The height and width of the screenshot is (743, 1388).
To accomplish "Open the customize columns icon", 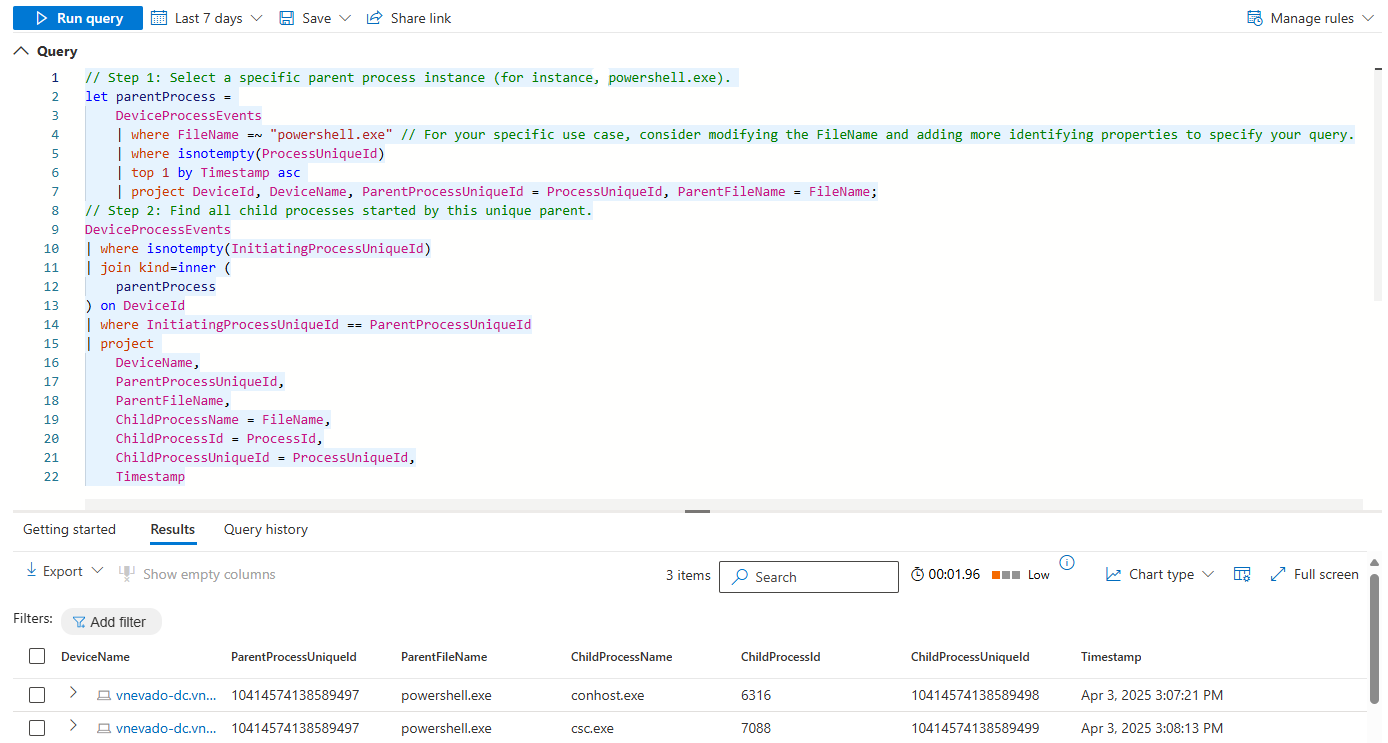I will pos(1242,574).
